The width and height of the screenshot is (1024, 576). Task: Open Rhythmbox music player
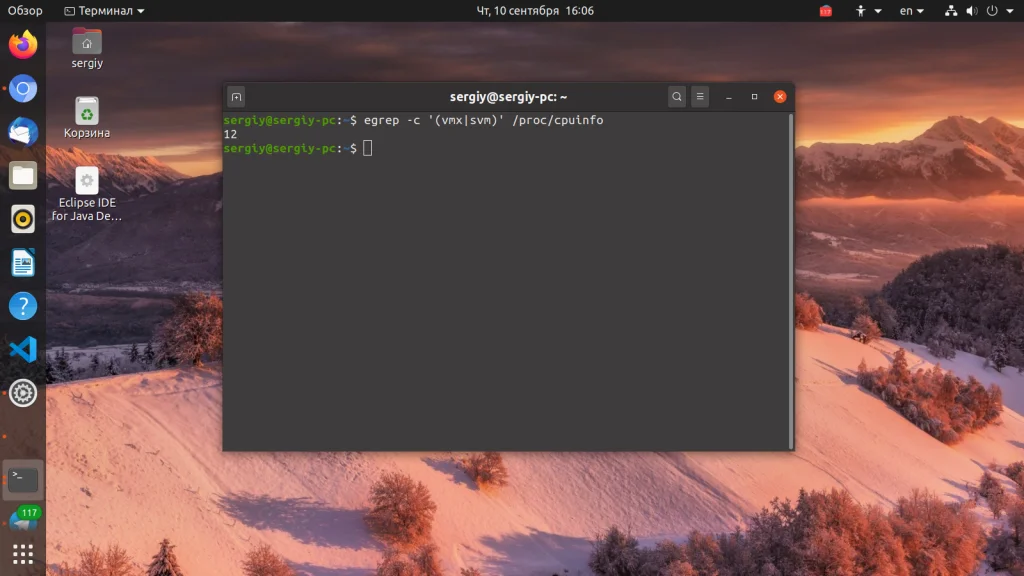tap(23, 219)
